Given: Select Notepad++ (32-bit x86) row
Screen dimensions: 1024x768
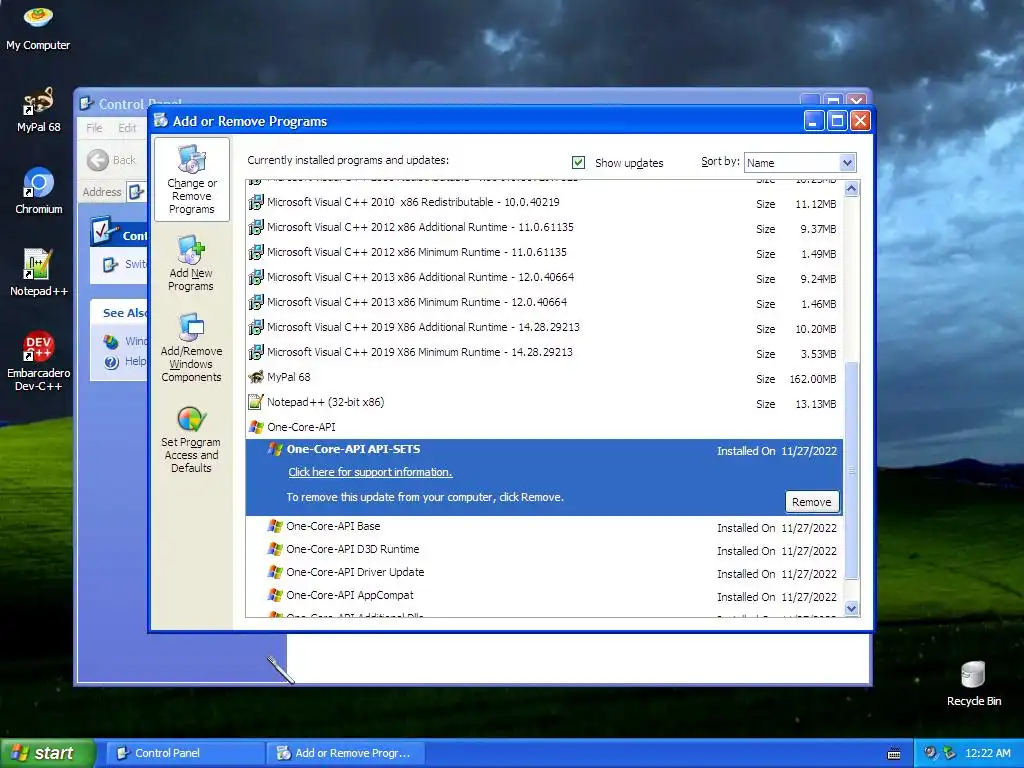Looking at the screenshot, I should 544,402.
